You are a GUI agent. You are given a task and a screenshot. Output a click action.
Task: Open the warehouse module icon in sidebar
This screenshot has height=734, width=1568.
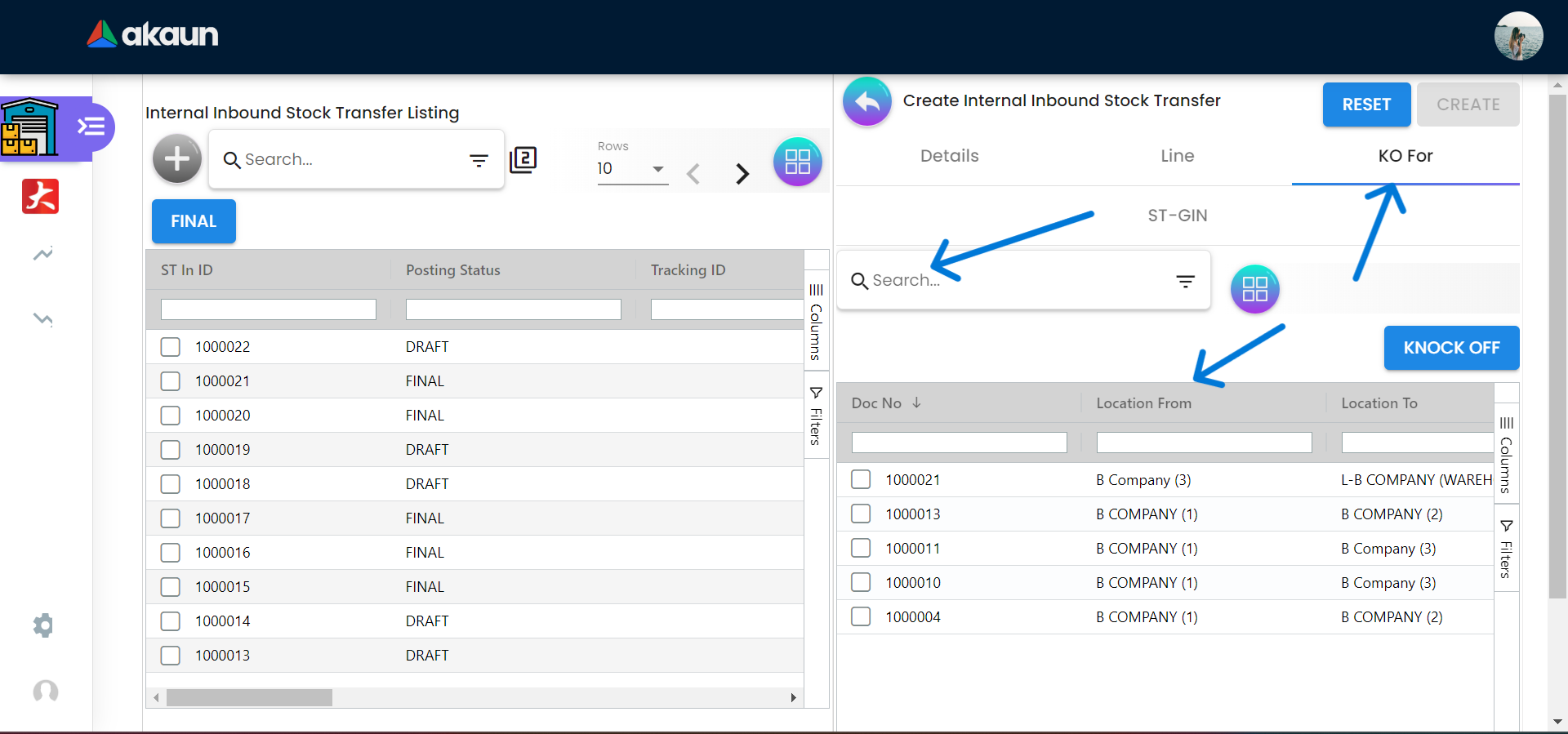[30, 127]
